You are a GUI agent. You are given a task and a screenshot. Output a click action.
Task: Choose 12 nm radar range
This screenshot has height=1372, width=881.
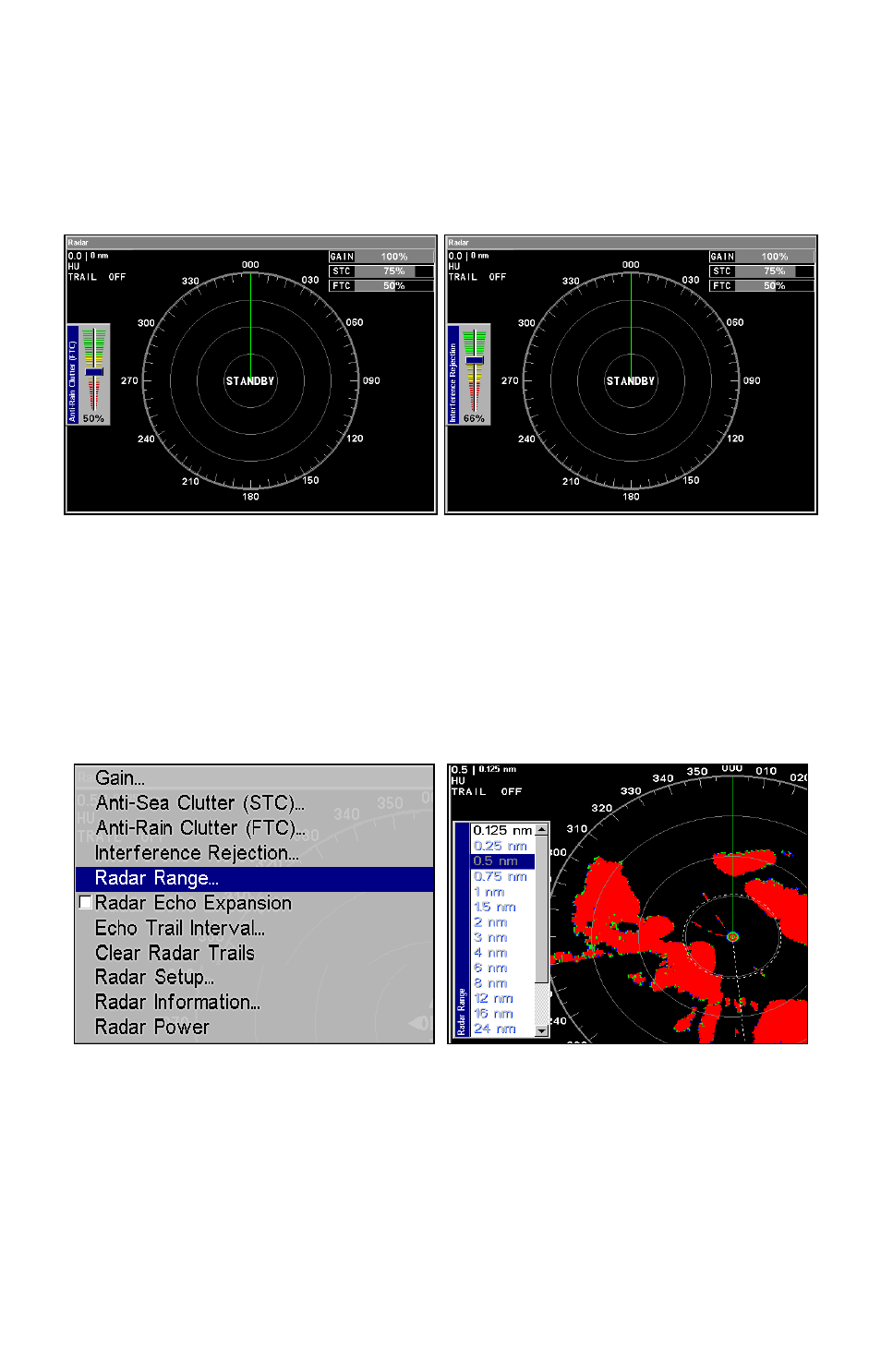[x=503, y=998]
